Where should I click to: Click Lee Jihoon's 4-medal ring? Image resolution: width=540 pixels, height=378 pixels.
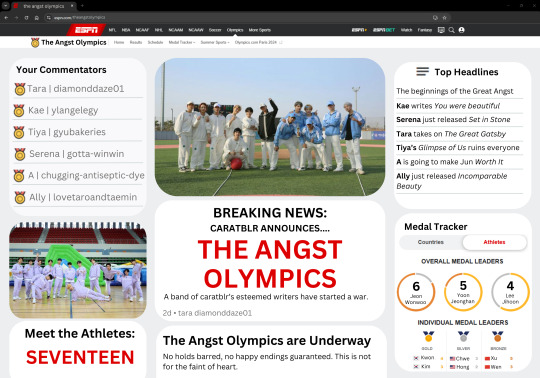510,292
